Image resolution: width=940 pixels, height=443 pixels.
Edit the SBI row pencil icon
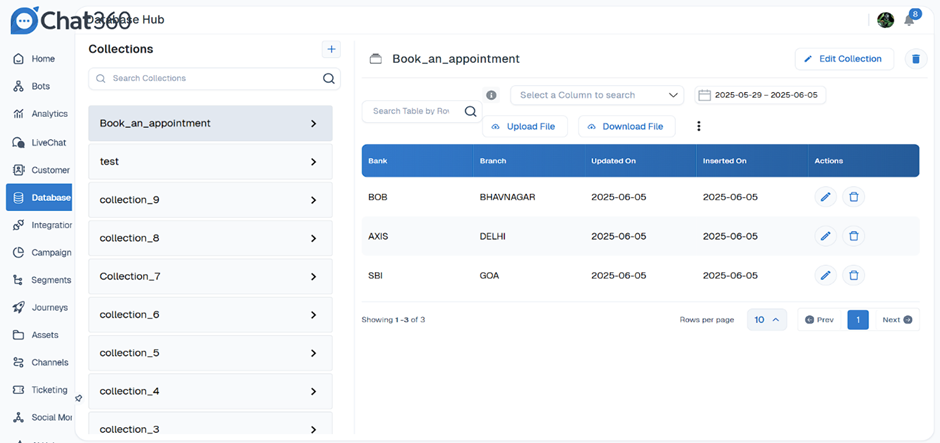826,275
